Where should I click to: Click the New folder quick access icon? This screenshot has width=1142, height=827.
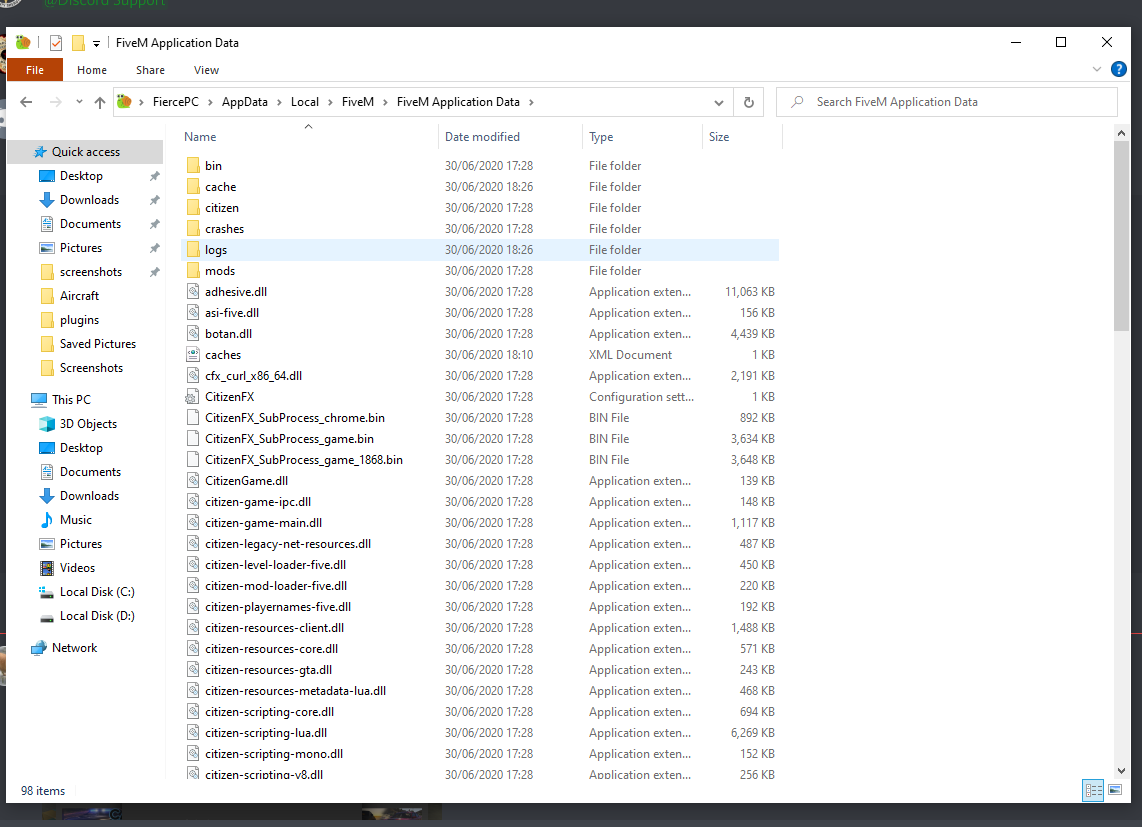coord(78,43)
